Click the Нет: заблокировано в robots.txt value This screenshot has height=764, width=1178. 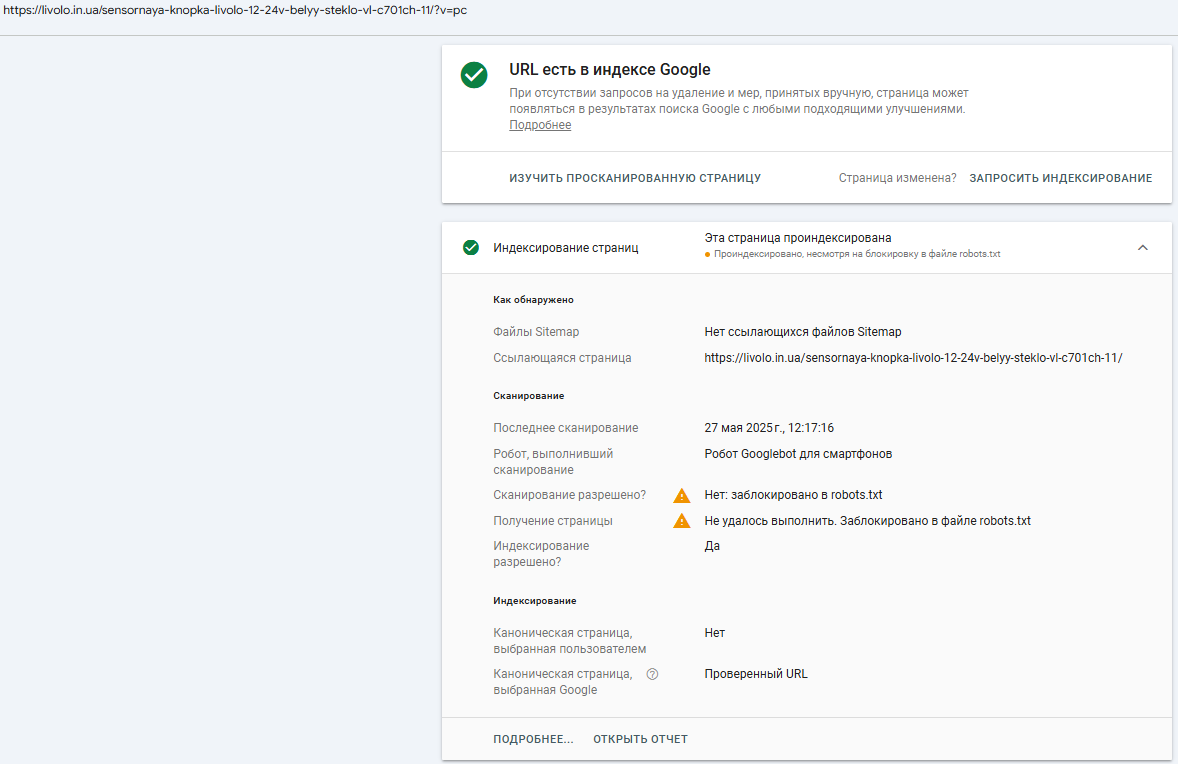point(793,495)
